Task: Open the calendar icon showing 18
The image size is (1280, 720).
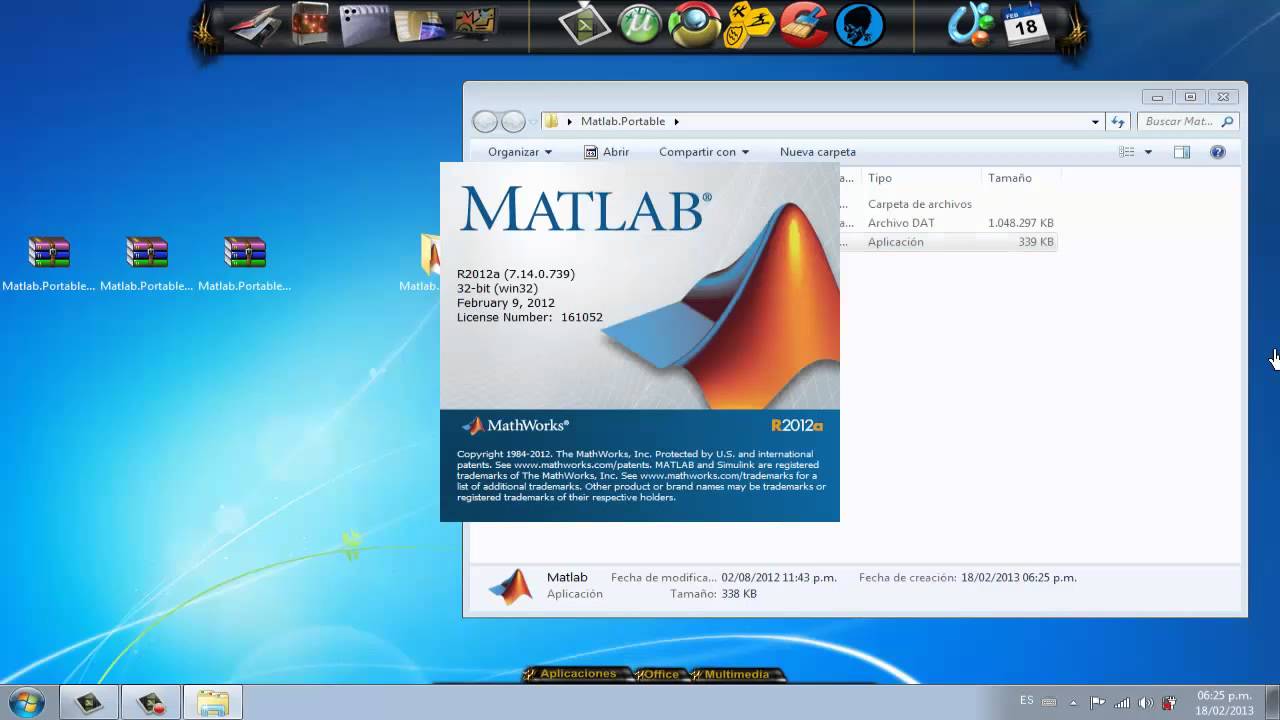Action: click(1026, 24)
